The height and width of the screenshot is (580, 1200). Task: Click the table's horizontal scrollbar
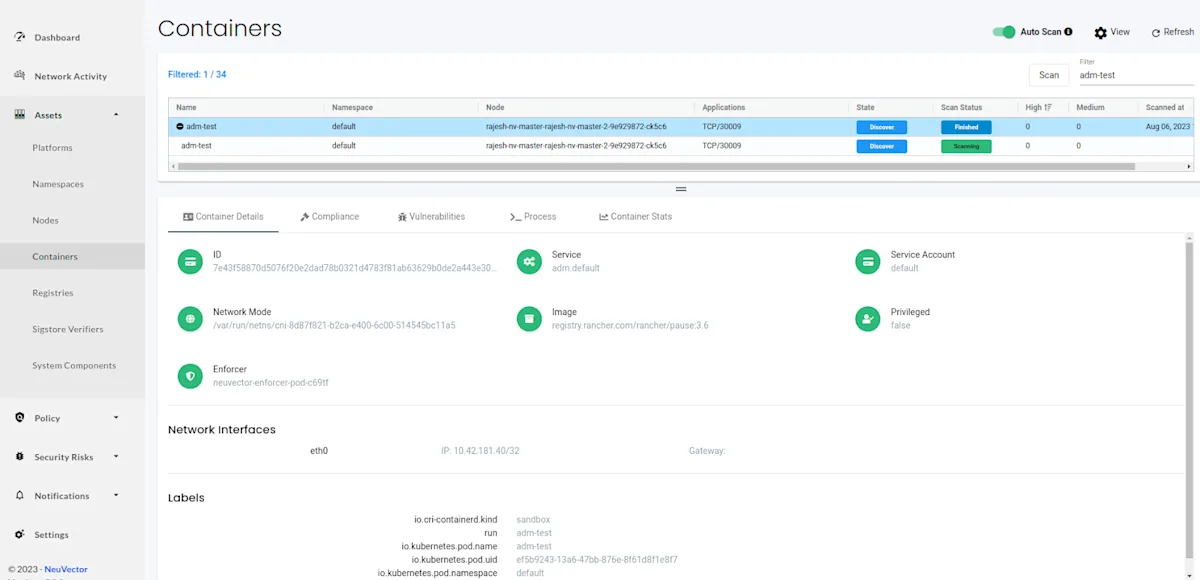coord(657,166)
